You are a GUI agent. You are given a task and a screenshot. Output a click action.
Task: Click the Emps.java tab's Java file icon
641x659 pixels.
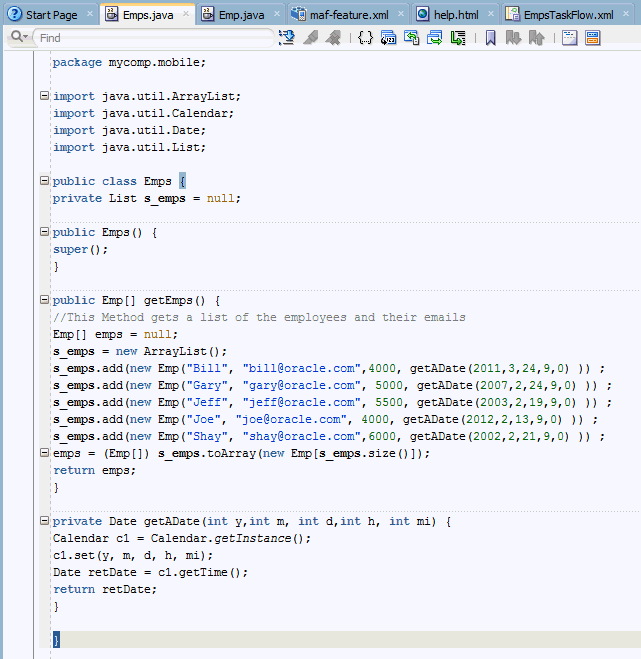(111, 14)
